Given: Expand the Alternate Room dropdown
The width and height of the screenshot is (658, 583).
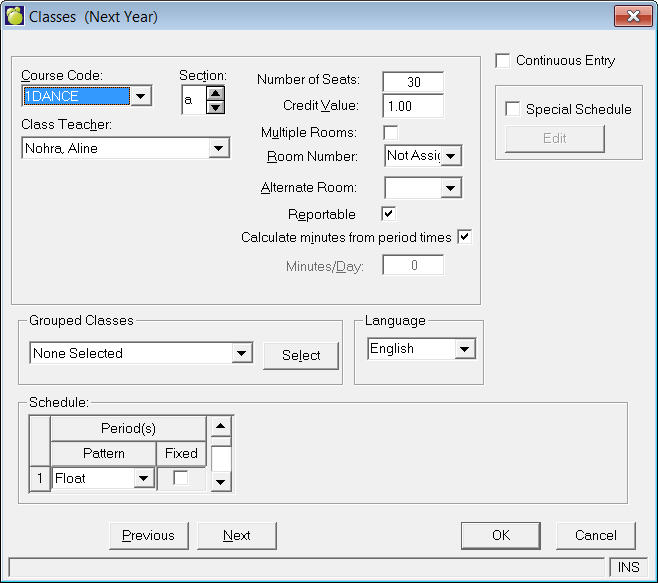Looking at the screenshot, I should [451, 187].
